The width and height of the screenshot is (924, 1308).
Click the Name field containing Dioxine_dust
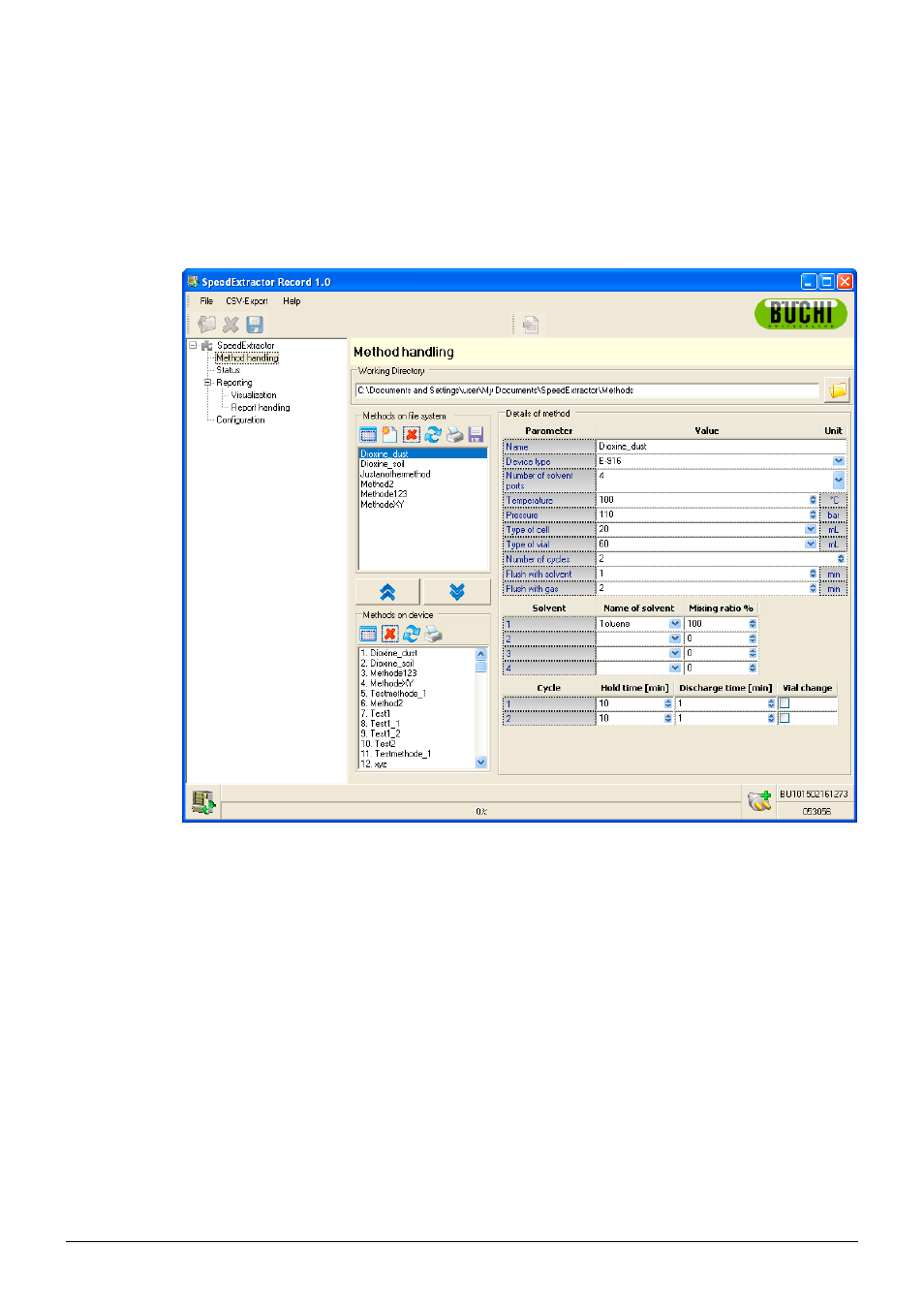click(721, 447)
